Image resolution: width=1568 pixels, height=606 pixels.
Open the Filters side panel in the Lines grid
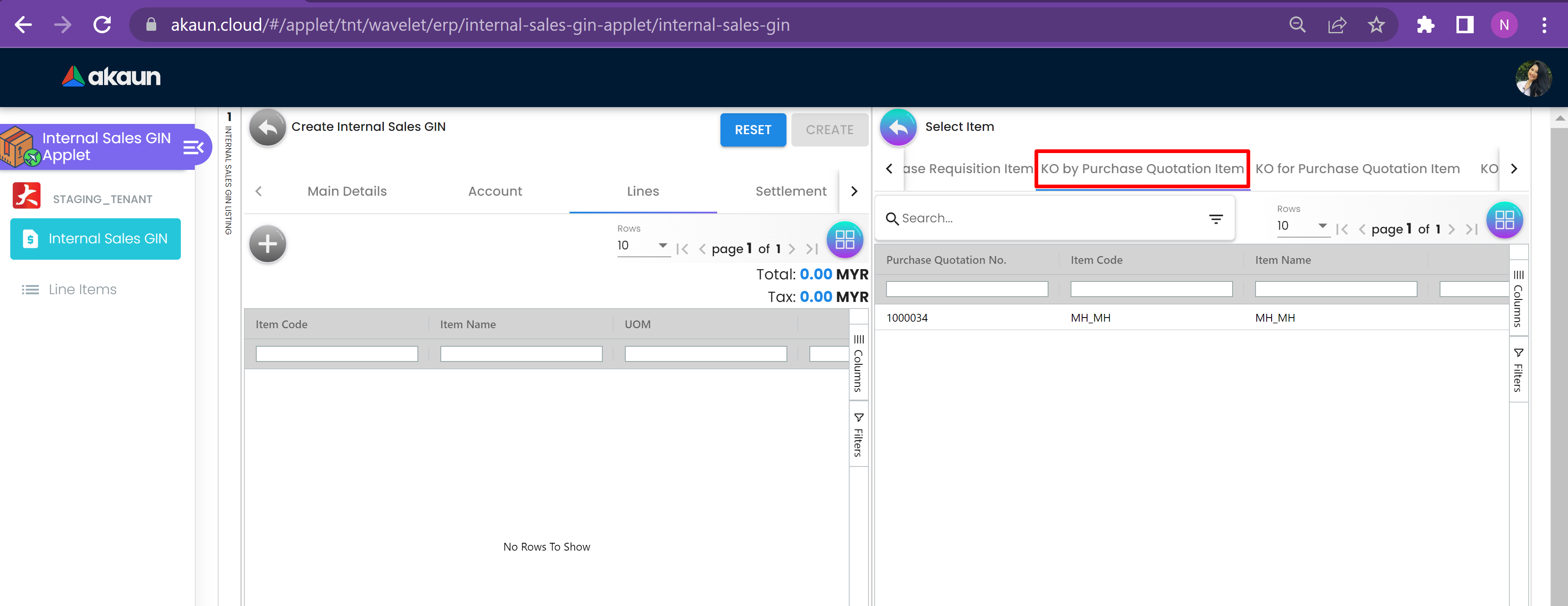click(858, 435)
